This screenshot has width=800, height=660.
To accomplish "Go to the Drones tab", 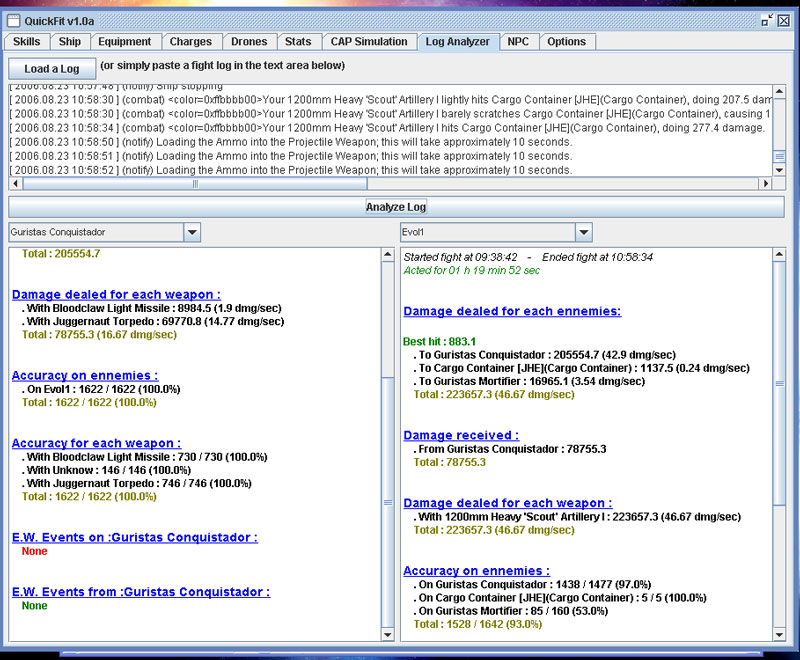I will (249, 42).
